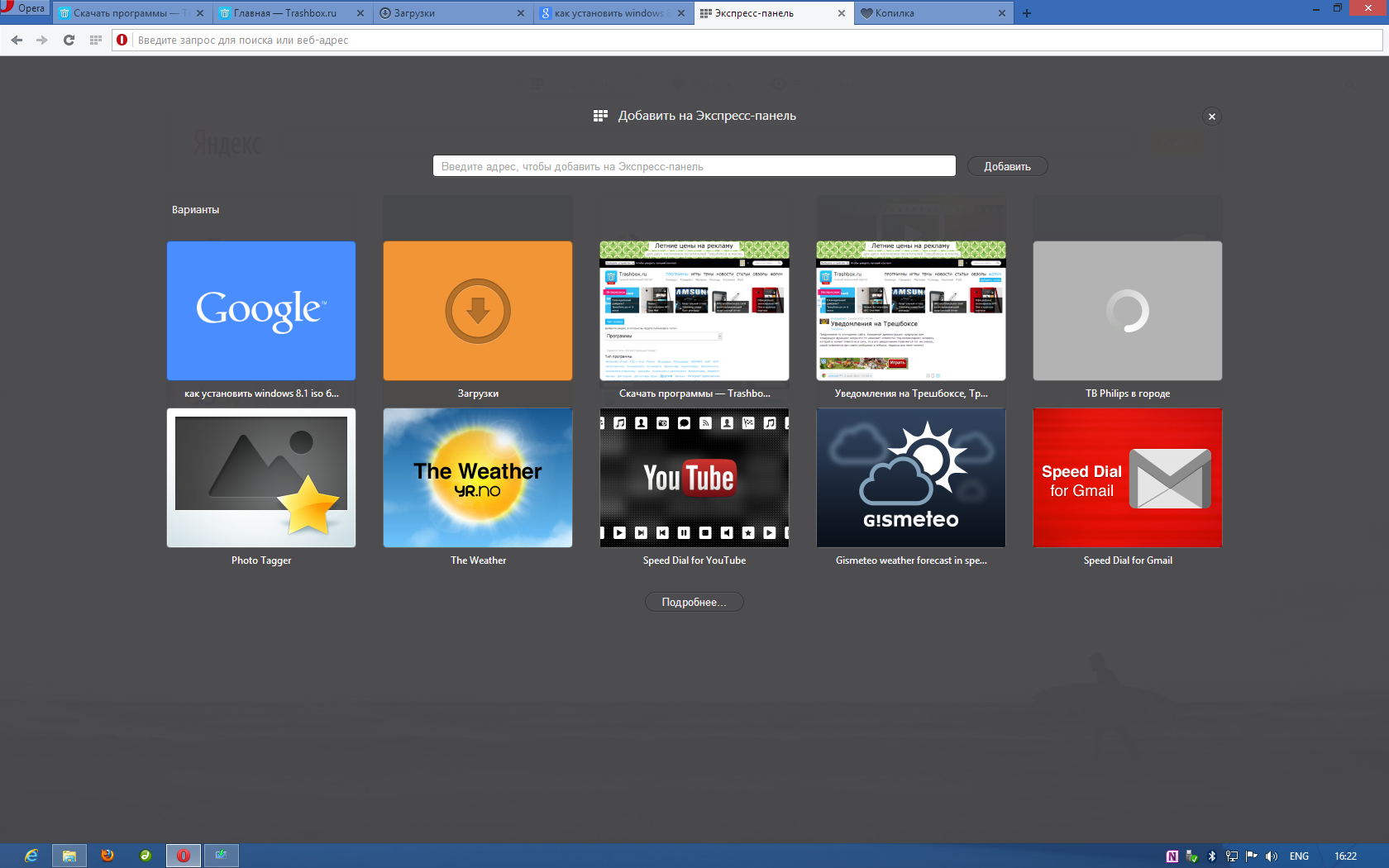Open the volume speaker tray icon
Screen dimensions: 1389x868
click(1272, 856)
